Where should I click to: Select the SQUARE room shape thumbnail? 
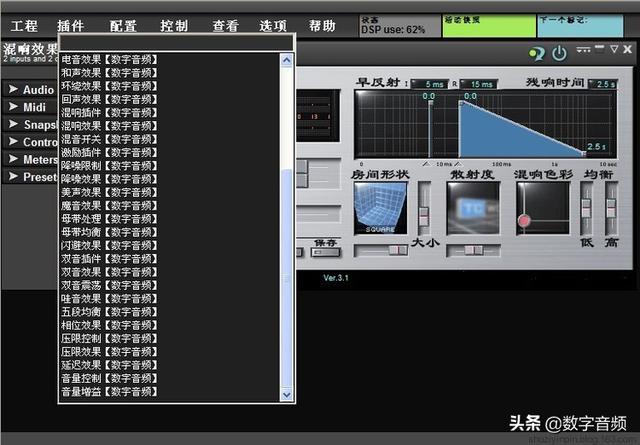tap(380, 208)
